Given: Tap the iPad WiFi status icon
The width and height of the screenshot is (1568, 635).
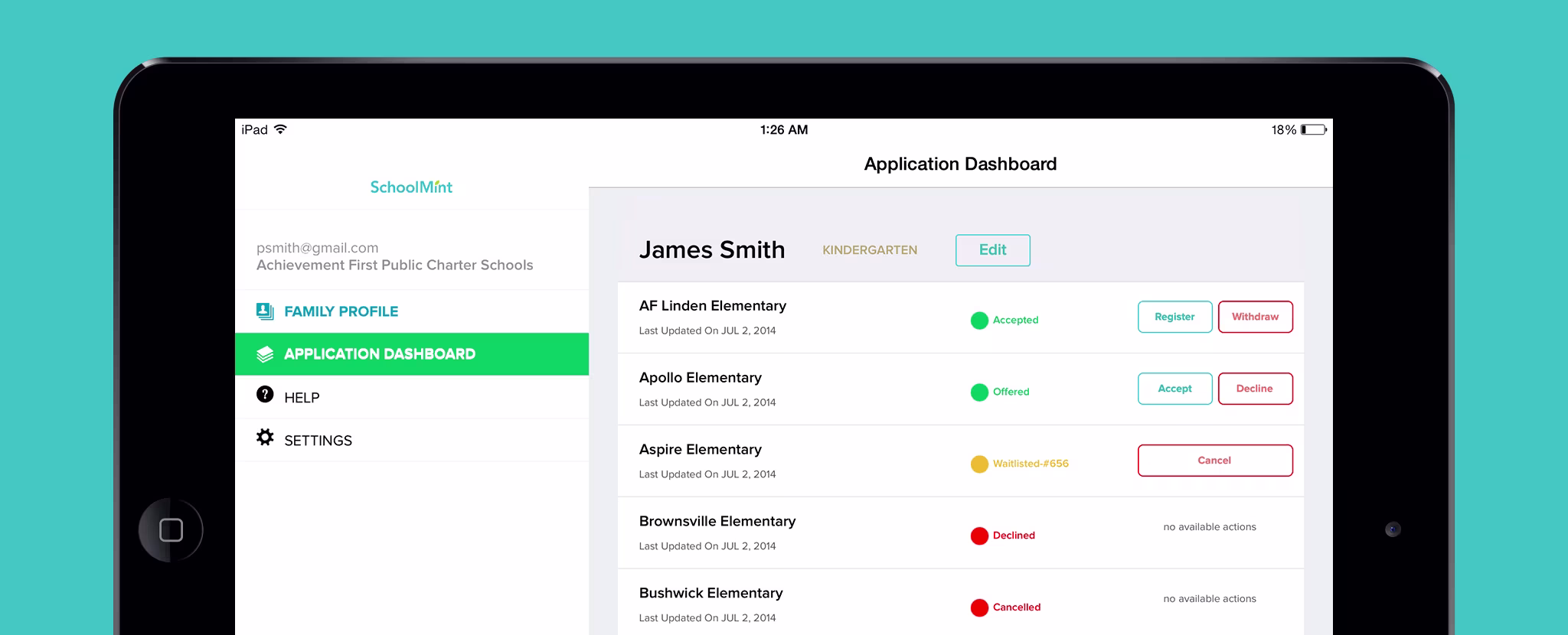Looking at the screenshot, I should [x=280, y=129].
